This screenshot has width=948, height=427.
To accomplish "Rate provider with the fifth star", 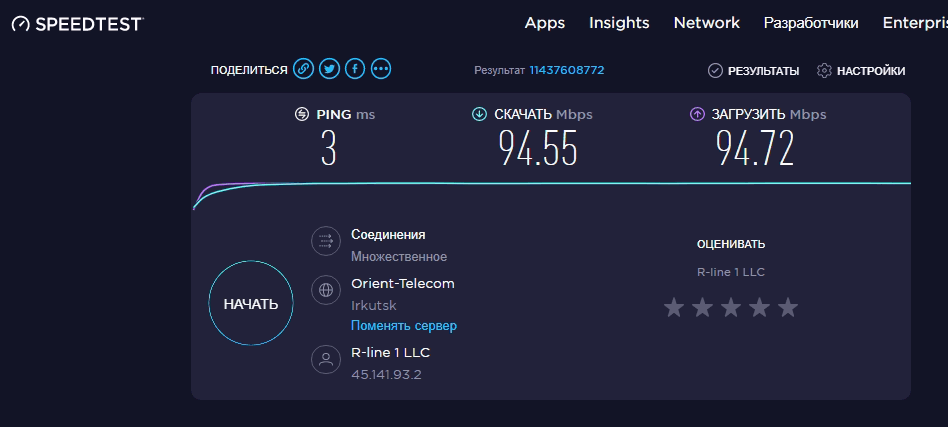I will 788,307.
